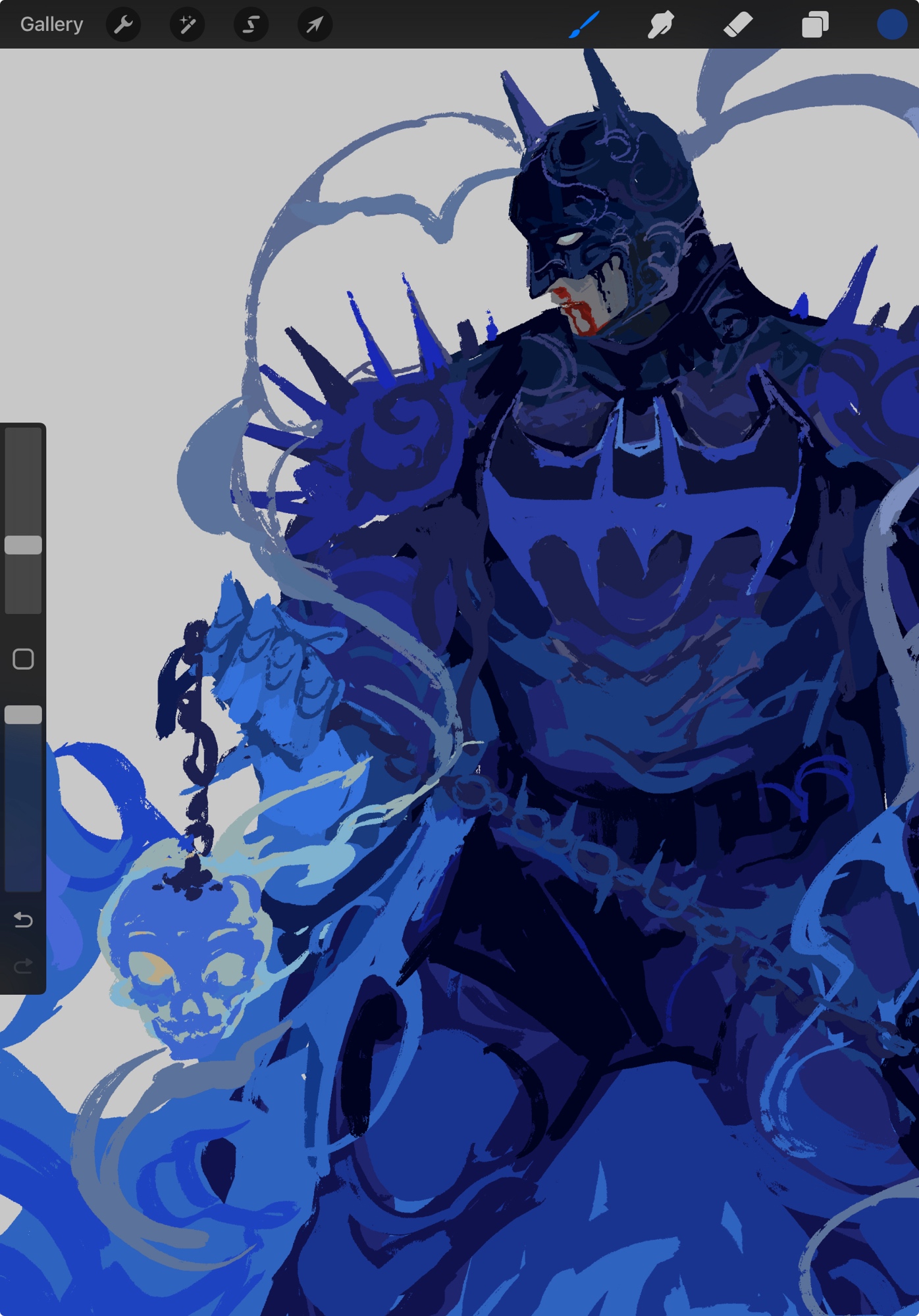Tap the square Modify button in sidebar
919x1316 pixels.
point(24,659)
